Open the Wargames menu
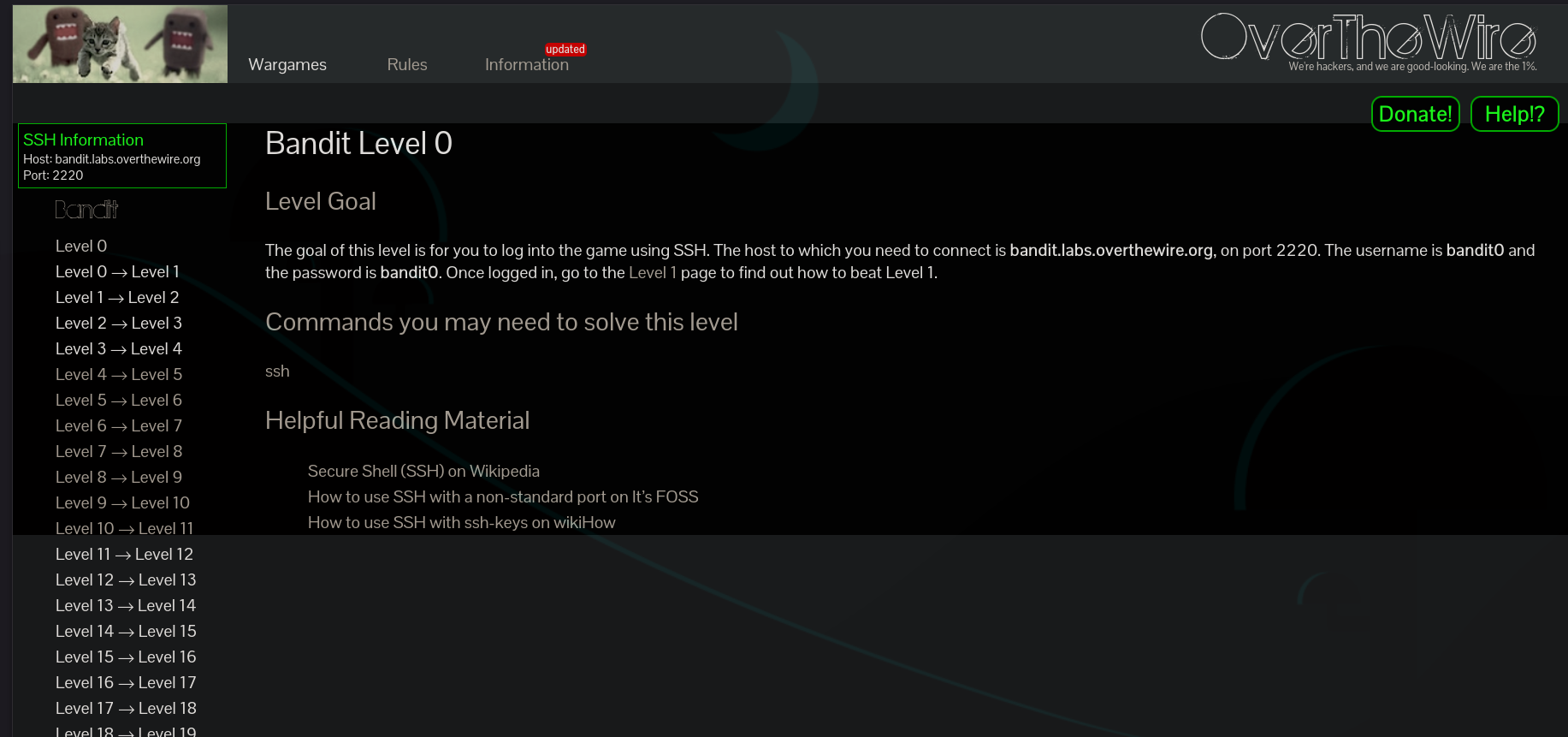 (x=287, y=65)
